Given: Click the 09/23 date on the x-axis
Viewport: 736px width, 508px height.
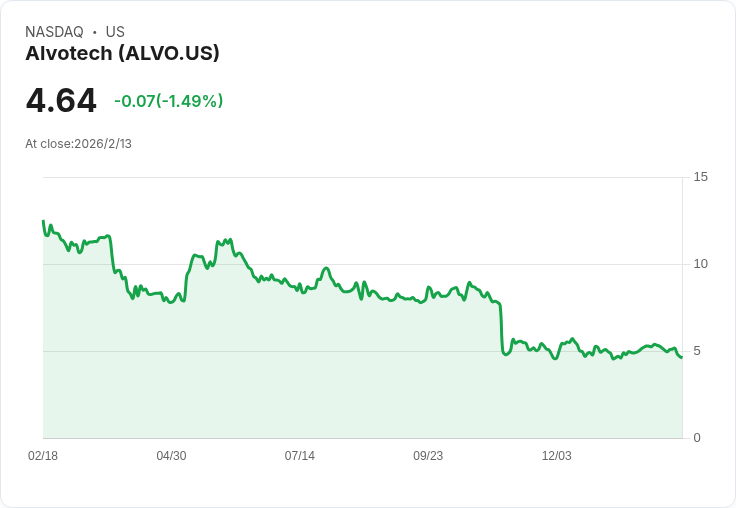Looking at the screenshot, I should click(x=428, y=456).
